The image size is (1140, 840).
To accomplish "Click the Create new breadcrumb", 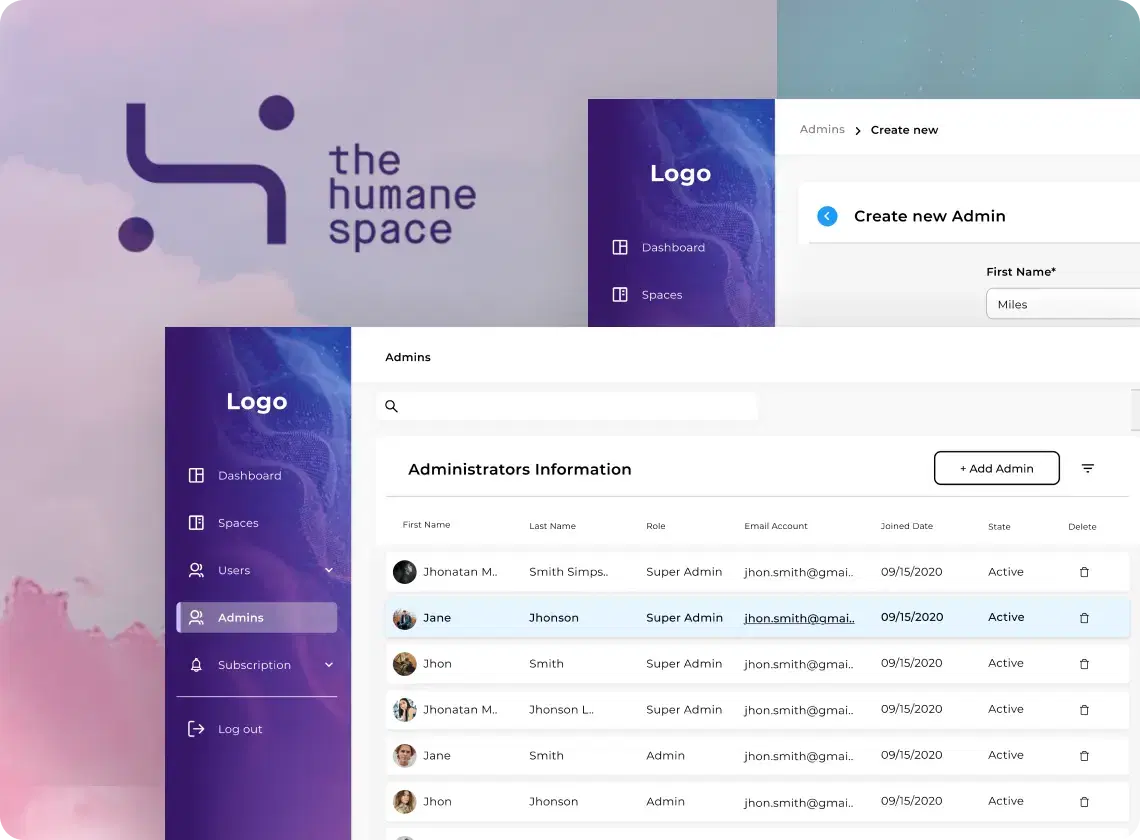I will click(904, 130).
